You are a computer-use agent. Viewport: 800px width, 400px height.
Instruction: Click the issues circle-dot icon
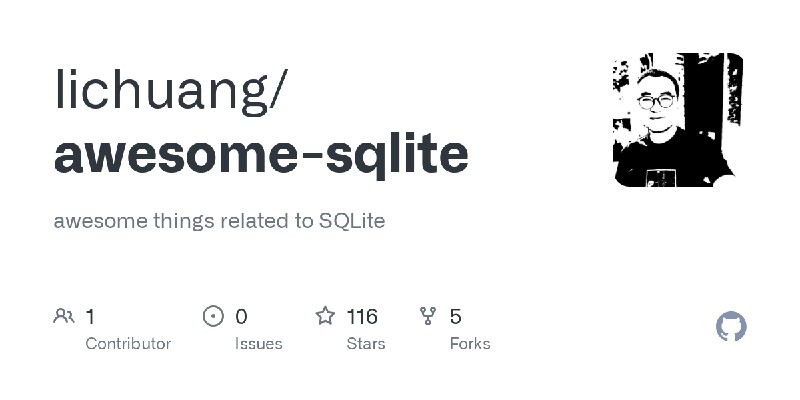point(213,316)
